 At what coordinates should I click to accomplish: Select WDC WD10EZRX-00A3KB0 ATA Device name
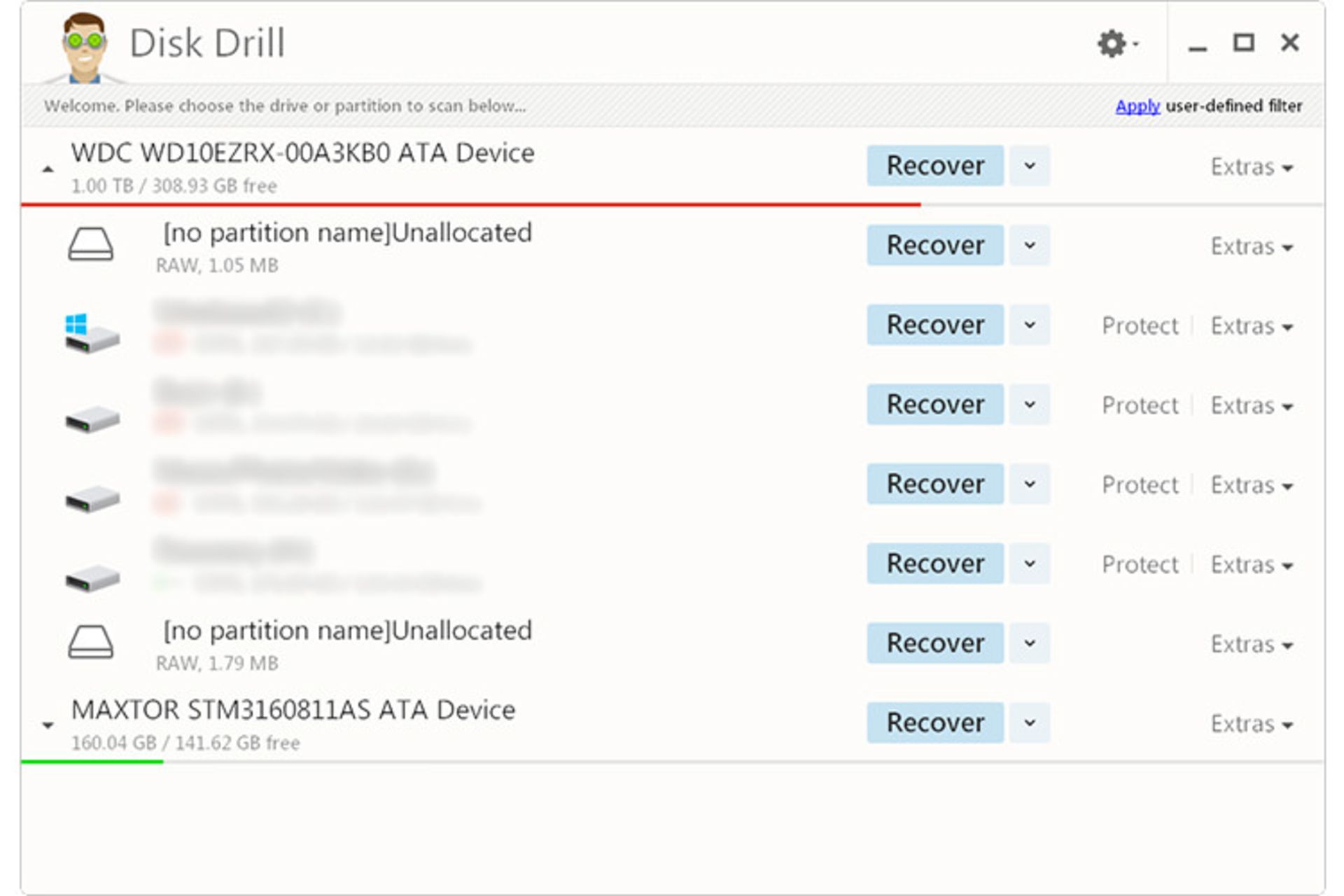302,153
